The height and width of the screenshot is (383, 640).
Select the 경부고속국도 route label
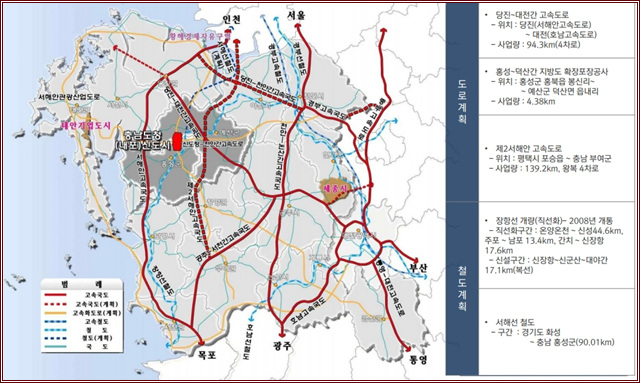(327, 109)
